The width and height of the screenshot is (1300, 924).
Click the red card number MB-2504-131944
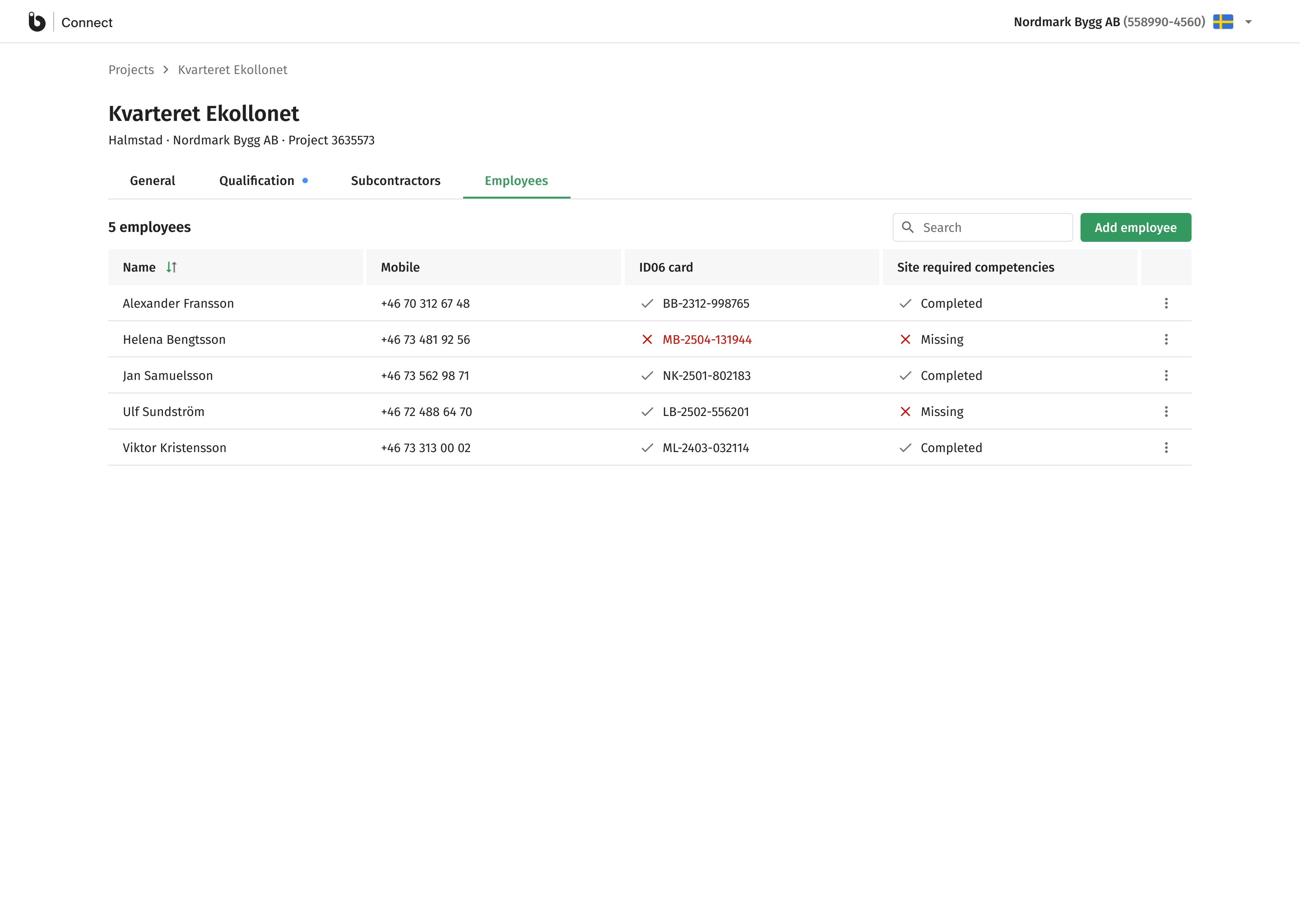tap(707, 340)
